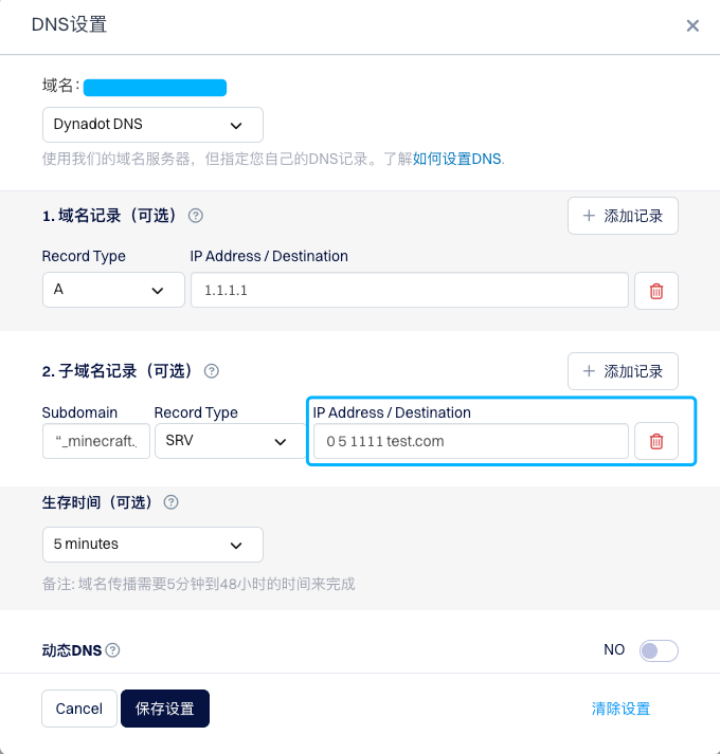The width and height of the screenshot is (720, 754).
Task: Click help icon next to 子域名记录 heading
Action: [x=211, y=371]
